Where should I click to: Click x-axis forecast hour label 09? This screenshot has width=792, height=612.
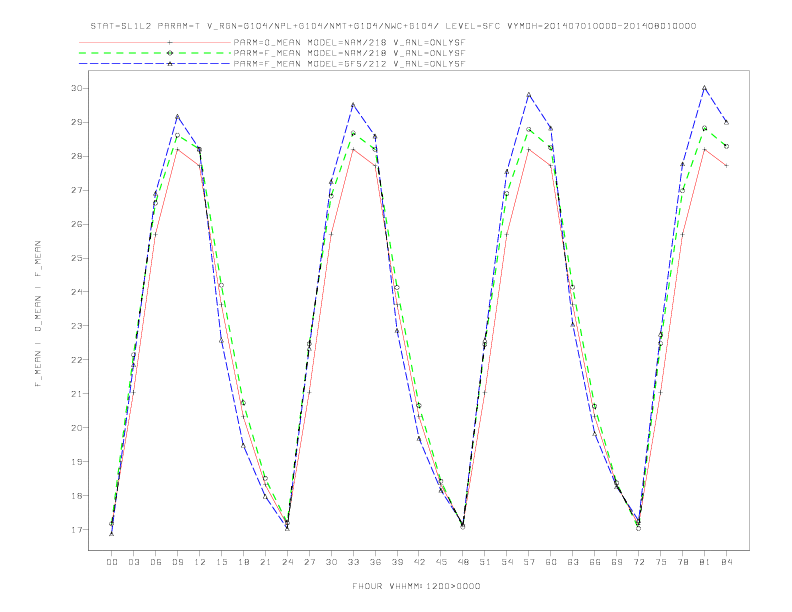pos(177,562)
